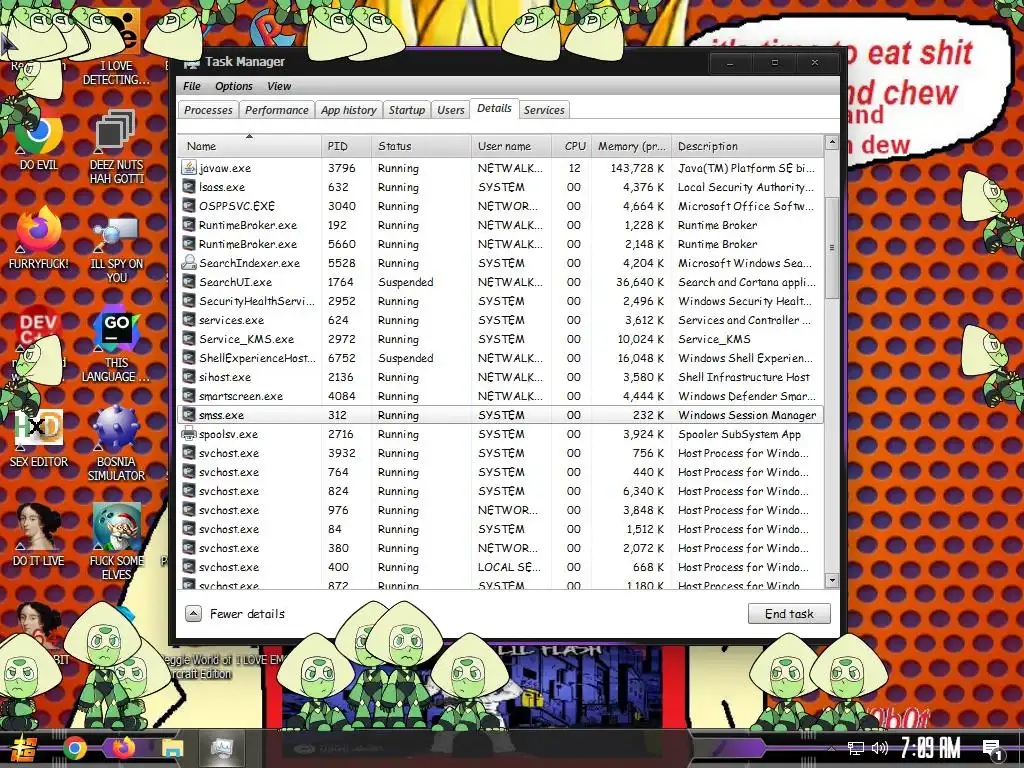Image resolution: width=1024 pixels, height=768 pixels.
Task: Sort by the User name column header
Action: [x=511, y=146]
